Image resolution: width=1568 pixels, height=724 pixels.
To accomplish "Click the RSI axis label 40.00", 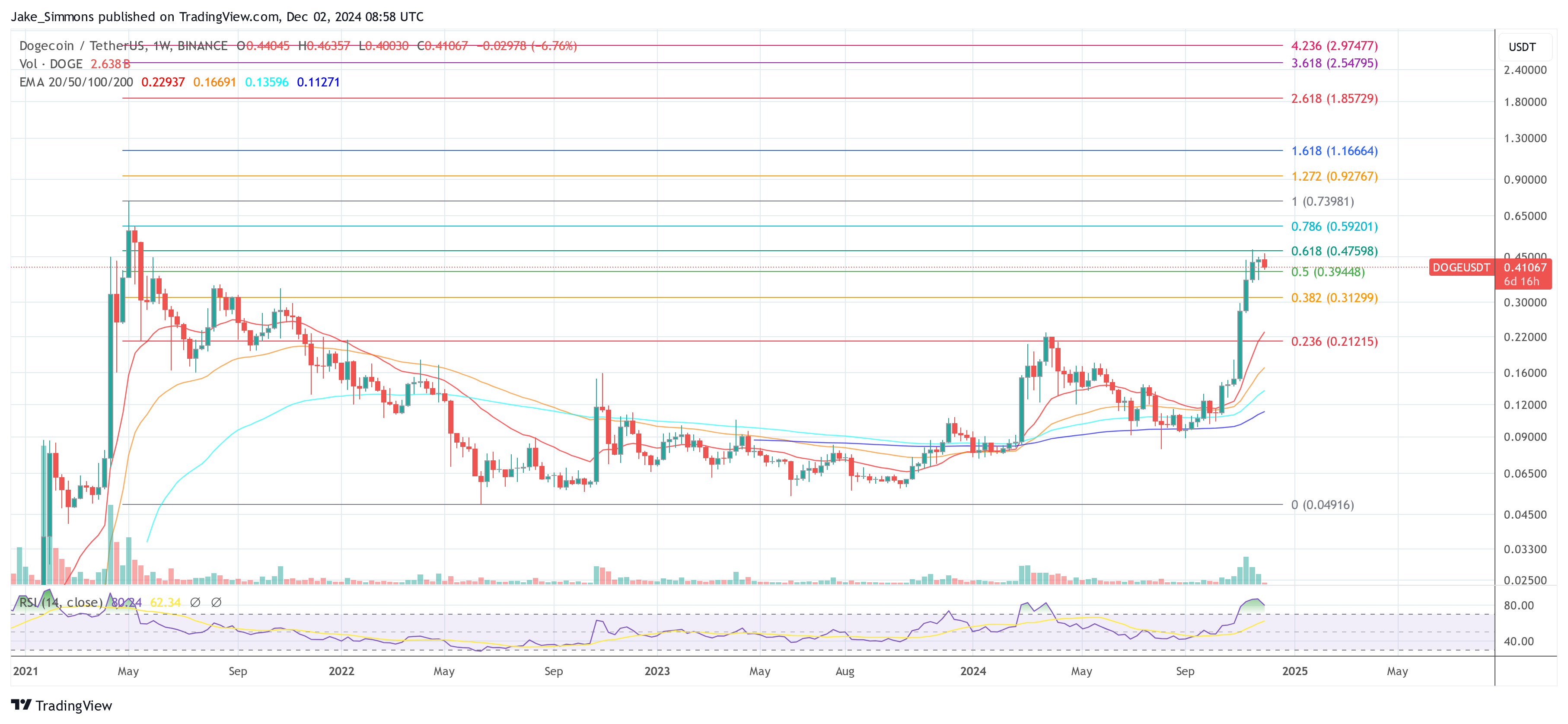I will (x=1519, y=641).
